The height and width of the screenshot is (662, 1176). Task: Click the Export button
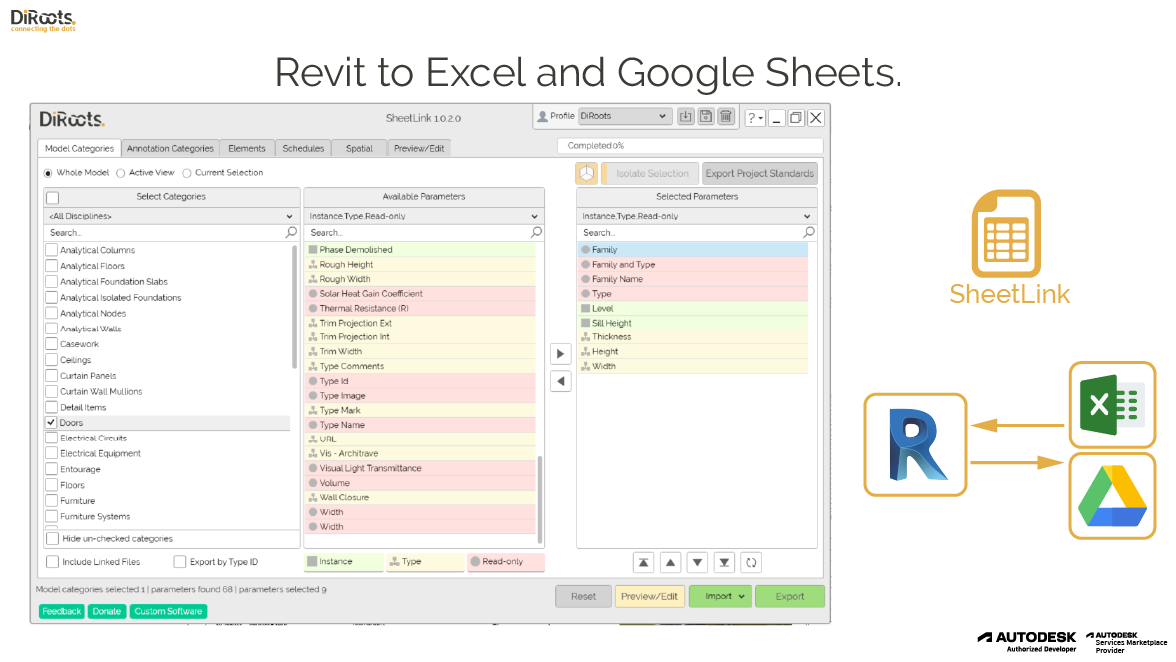tap(790, 597)
